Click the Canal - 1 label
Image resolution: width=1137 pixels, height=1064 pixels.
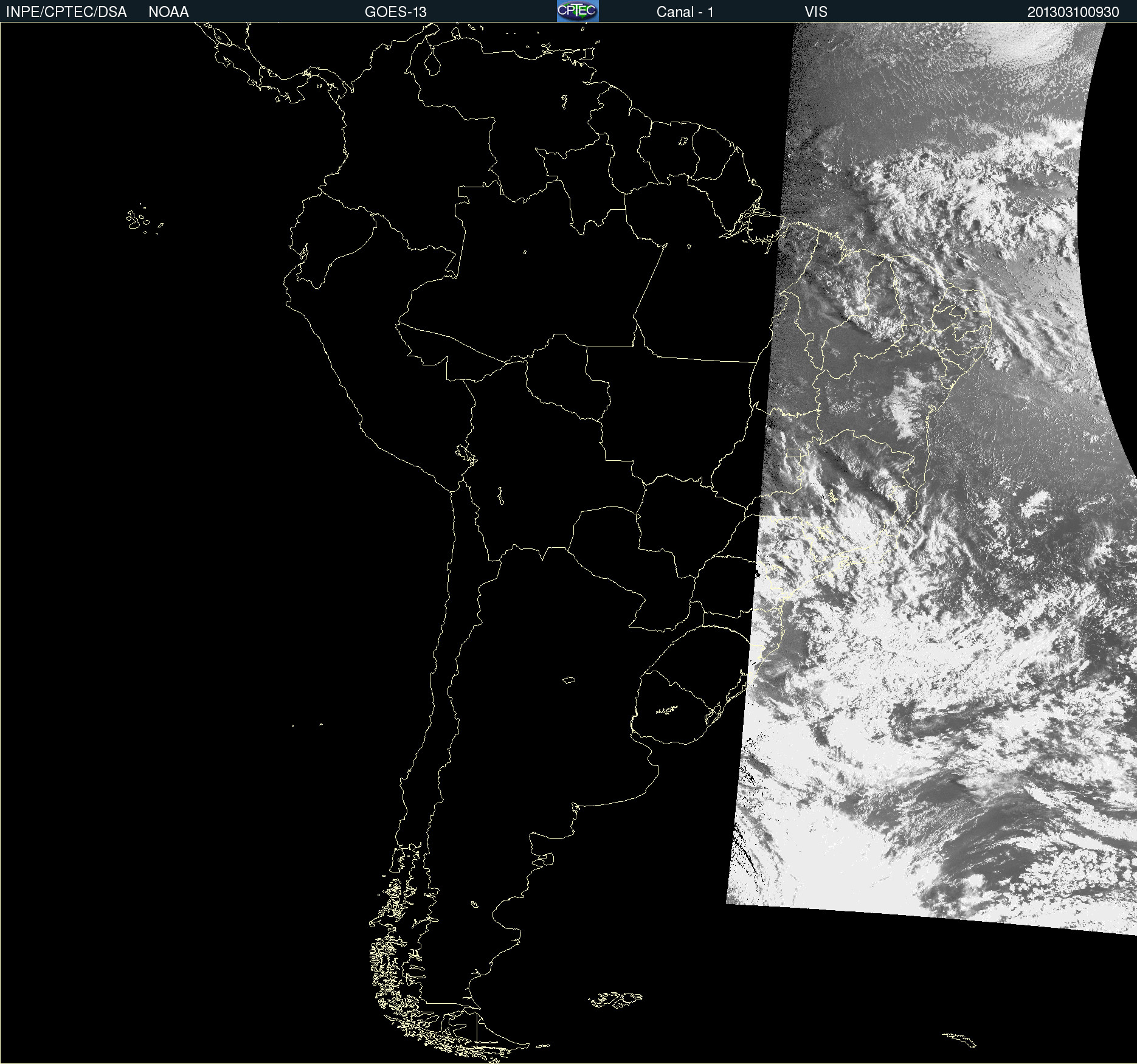pyautogui.click(x=685, y=12)
